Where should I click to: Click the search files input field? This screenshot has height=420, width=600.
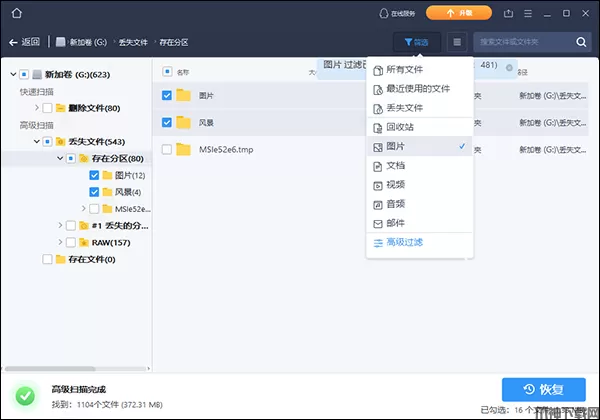coord(522,42)
